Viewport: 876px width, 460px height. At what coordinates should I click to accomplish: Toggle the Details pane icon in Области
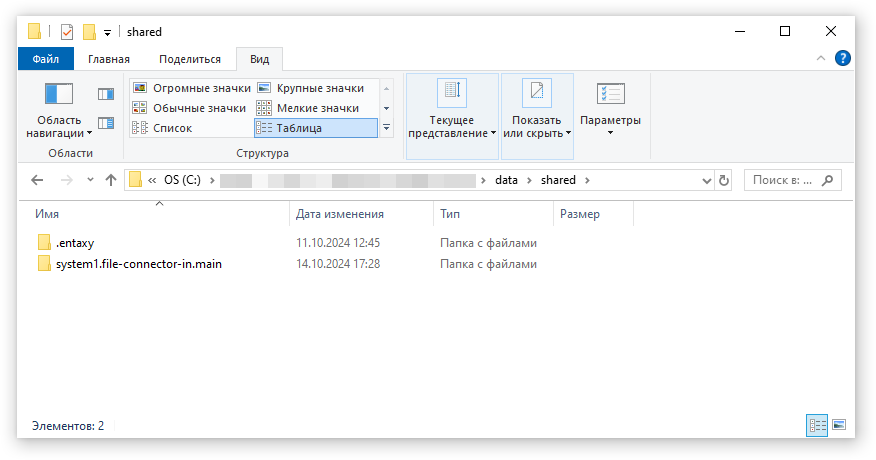(x=106, y=123)
